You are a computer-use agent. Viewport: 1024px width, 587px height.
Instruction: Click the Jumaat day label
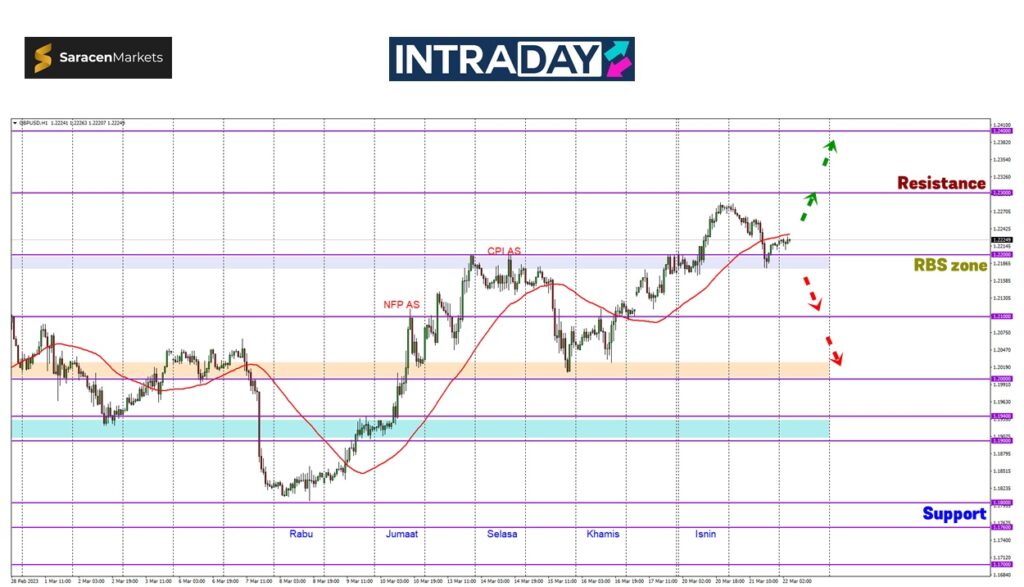coord(402,534)
